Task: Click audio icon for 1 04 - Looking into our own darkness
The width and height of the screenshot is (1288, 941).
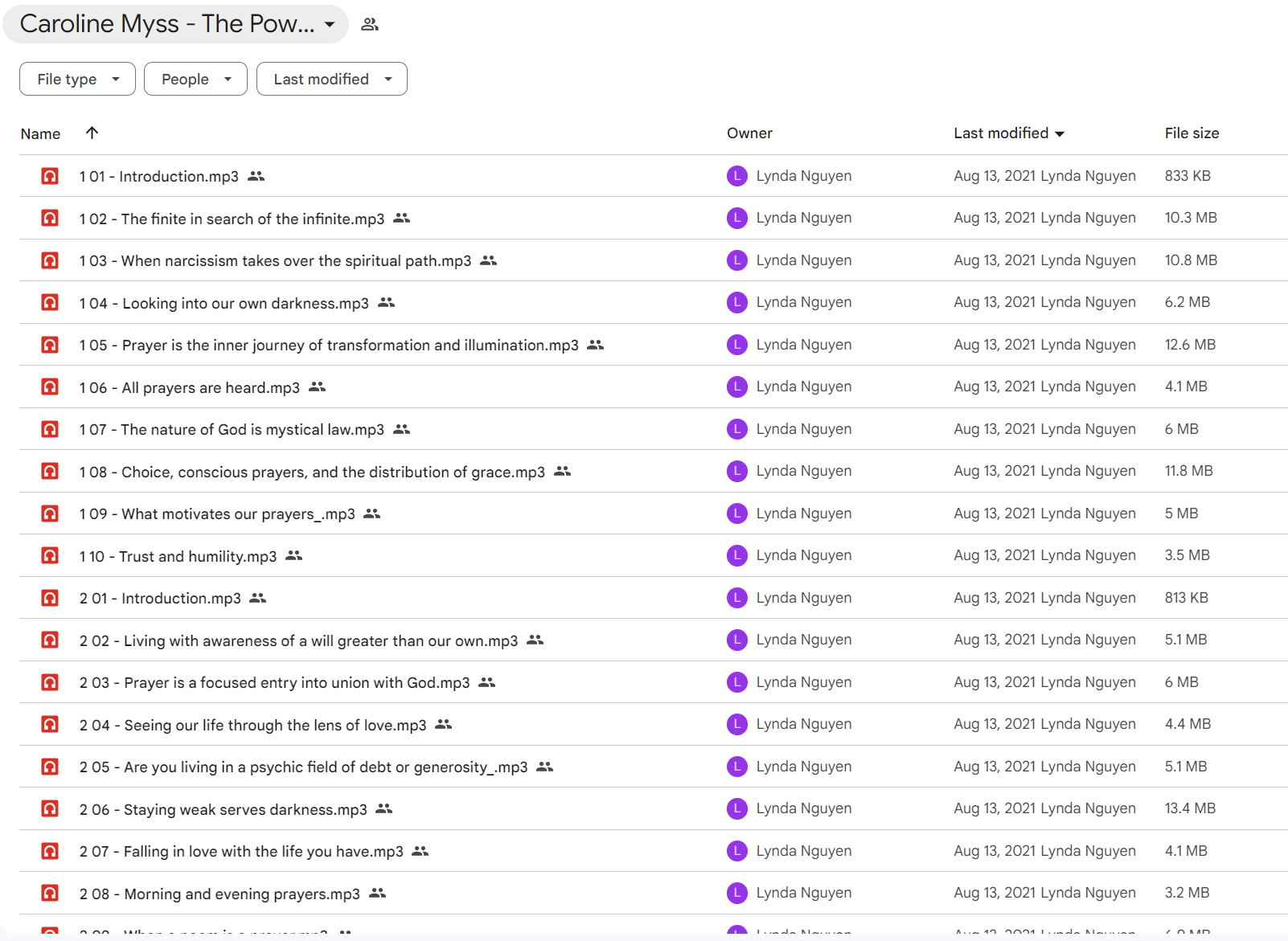Action: coord(50,302)
